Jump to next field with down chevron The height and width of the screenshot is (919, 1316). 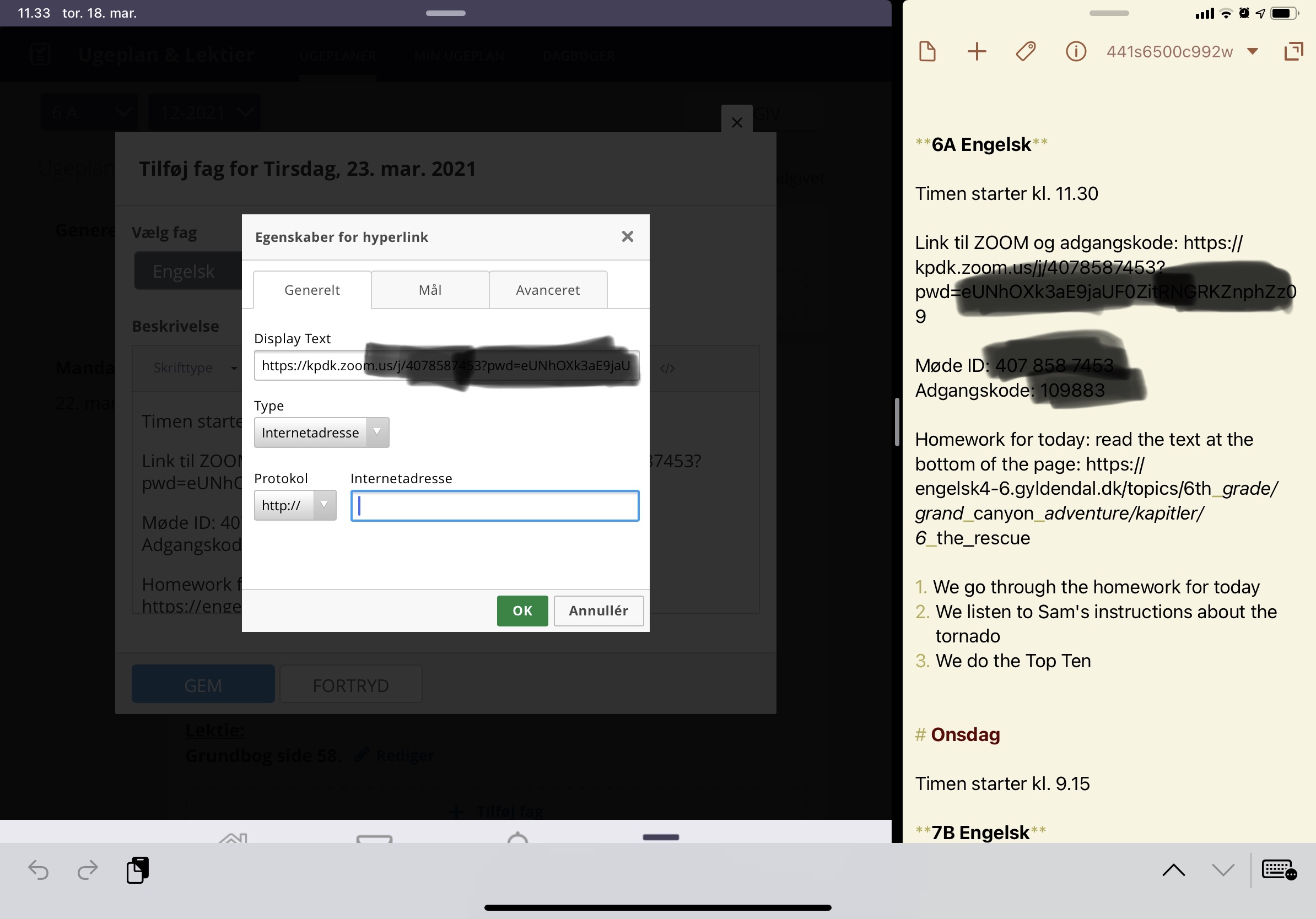click(x=1223, y=871)
